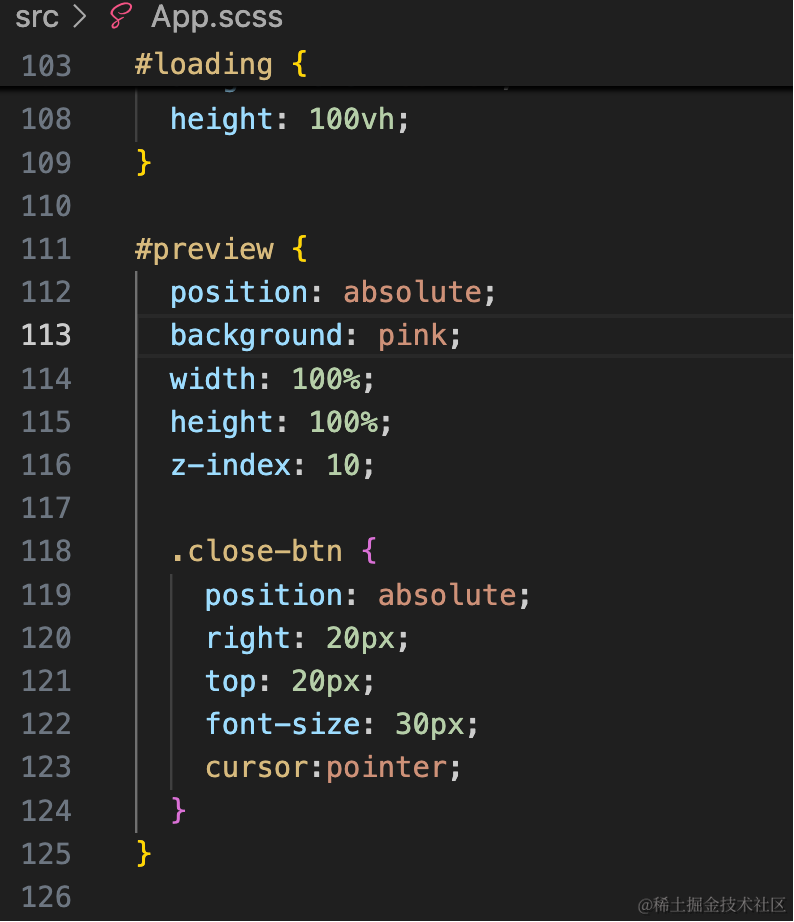Click the #preview selector on line 111

(x=204, y=249)
